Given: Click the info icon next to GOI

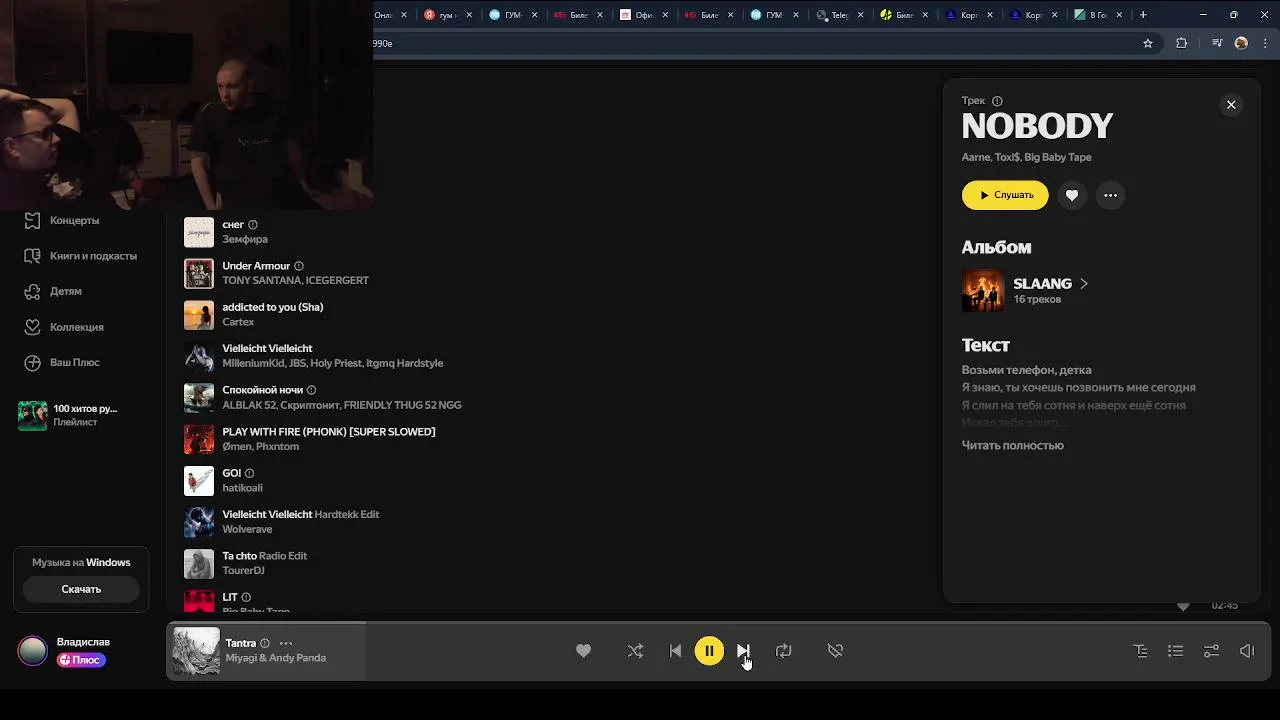Looking at the screenshot, I should click(250, 473).
